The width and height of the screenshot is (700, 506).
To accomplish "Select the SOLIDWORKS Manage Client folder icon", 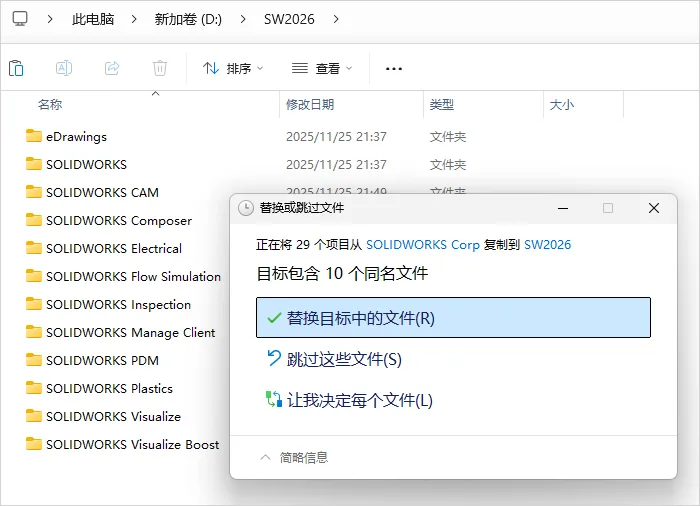I will point(34,332).
